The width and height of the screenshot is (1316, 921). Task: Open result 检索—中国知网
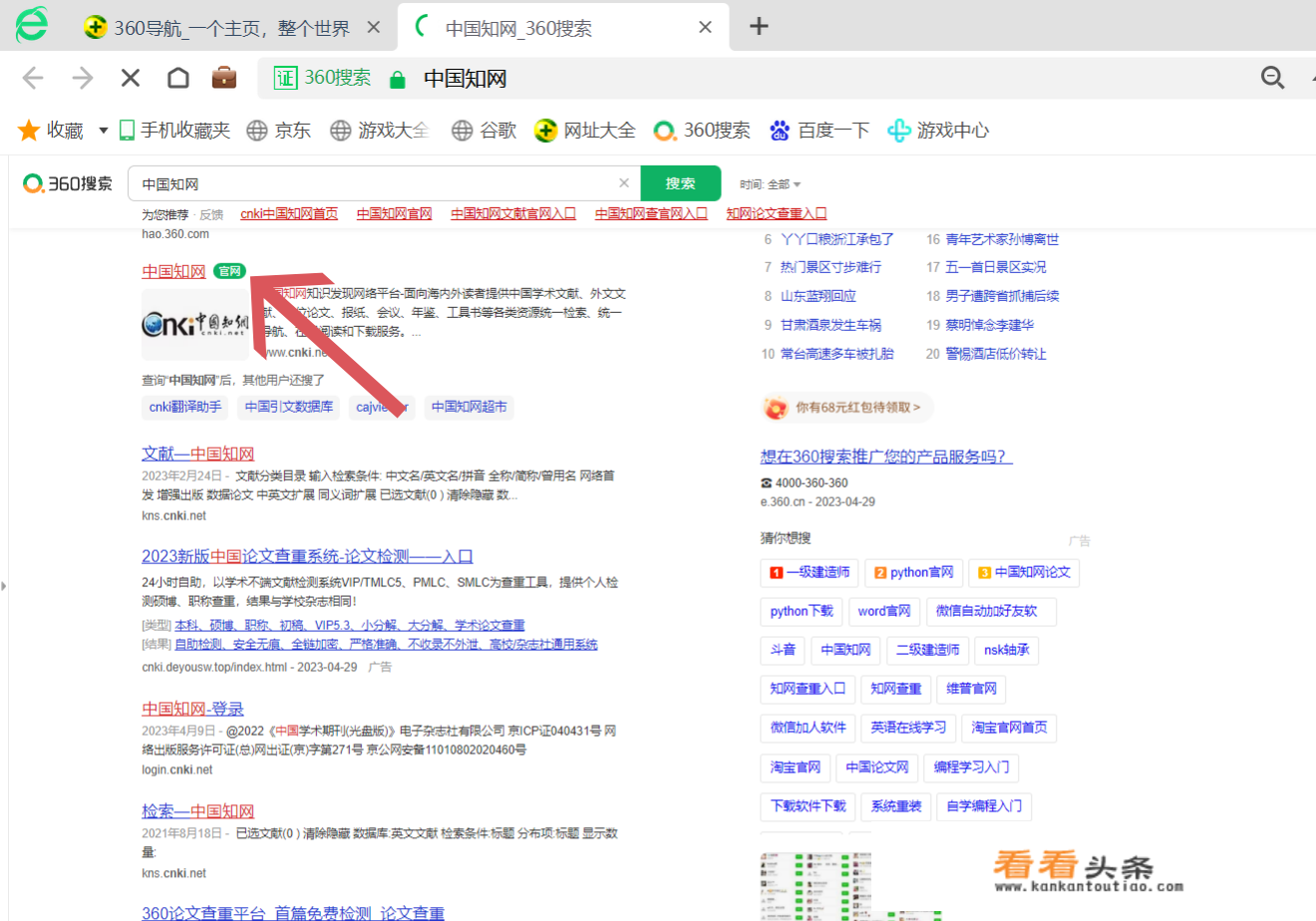pos(197,811)
